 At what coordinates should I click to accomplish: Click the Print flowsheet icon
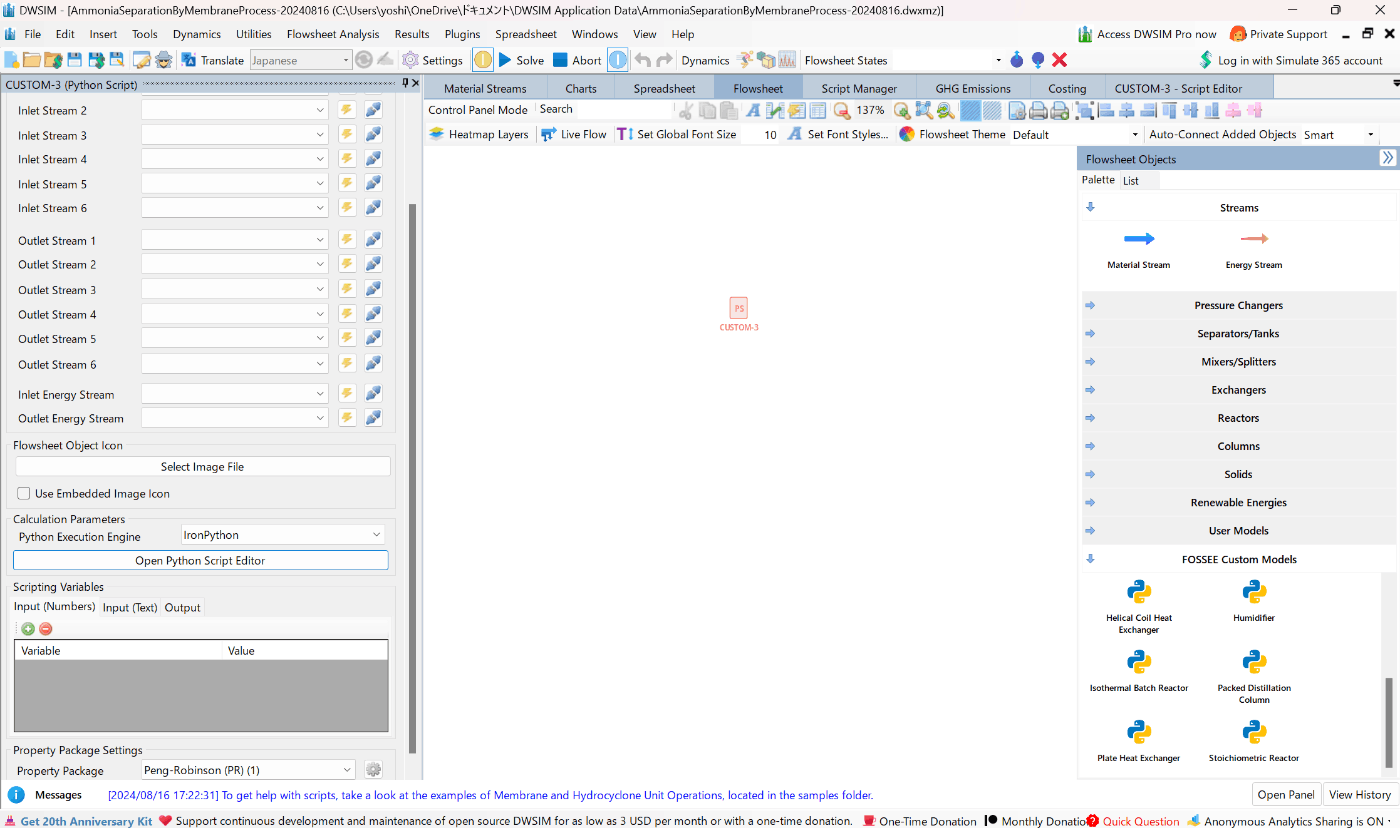tap(1038, 110)
